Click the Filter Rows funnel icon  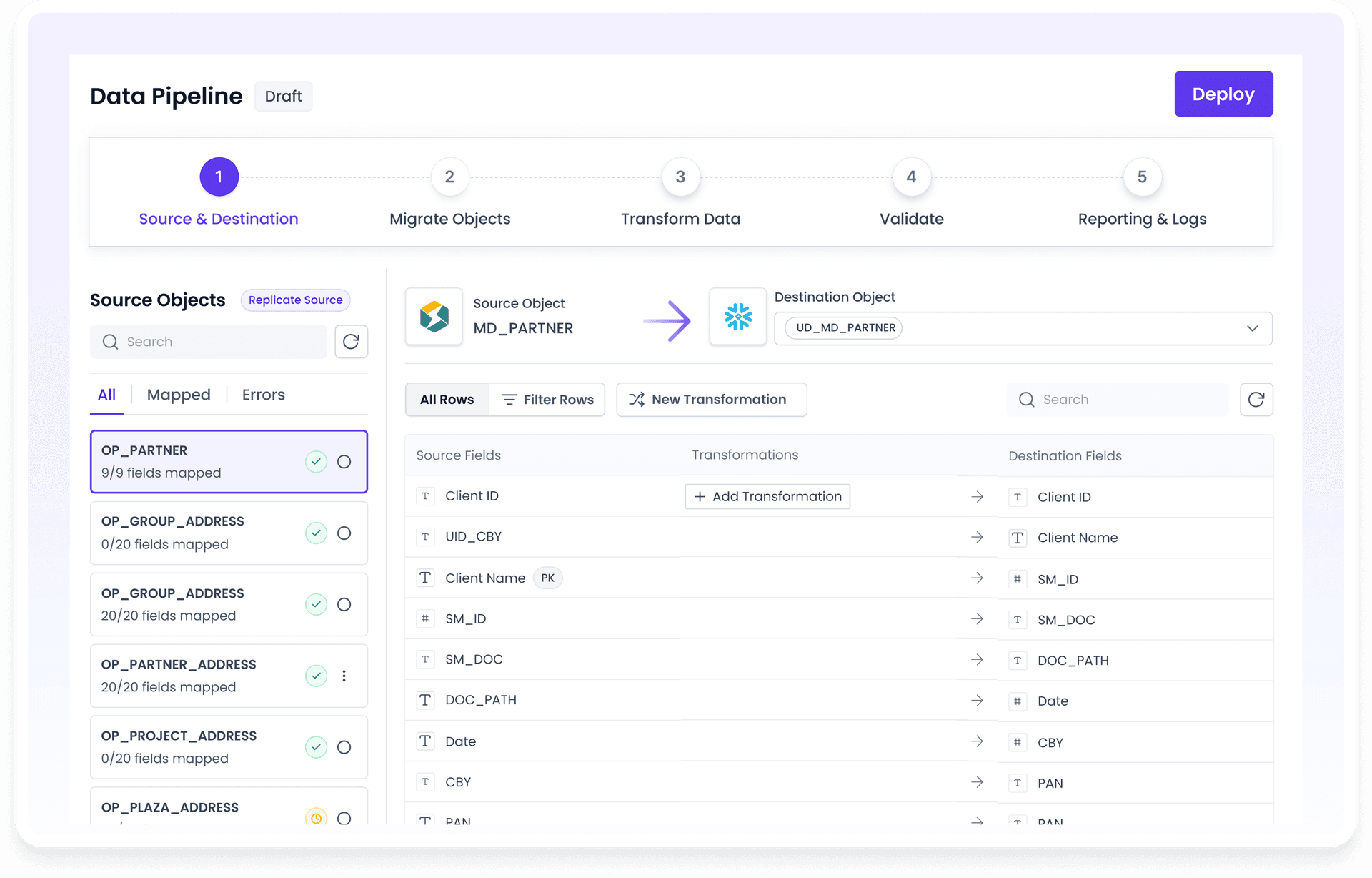click(508, 399)
